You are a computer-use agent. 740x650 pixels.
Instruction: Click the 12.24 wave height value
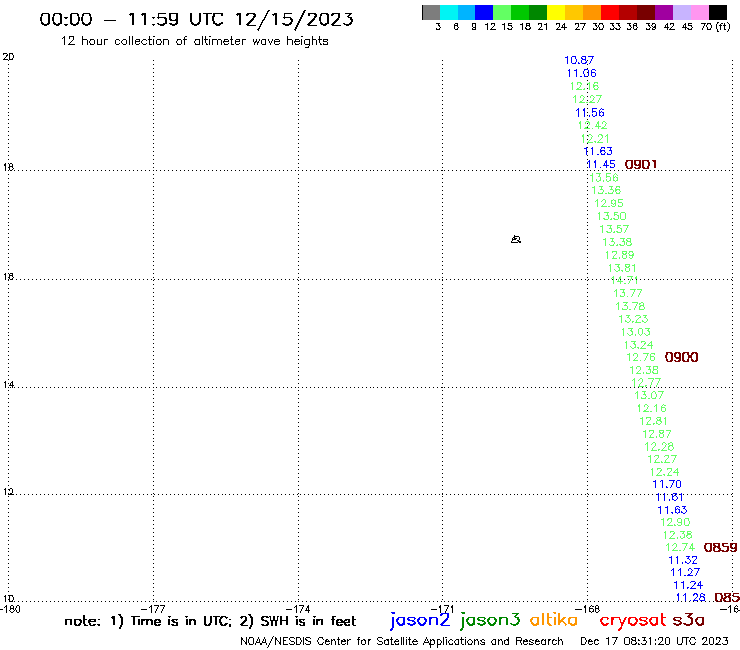click(x=664, y=472)
